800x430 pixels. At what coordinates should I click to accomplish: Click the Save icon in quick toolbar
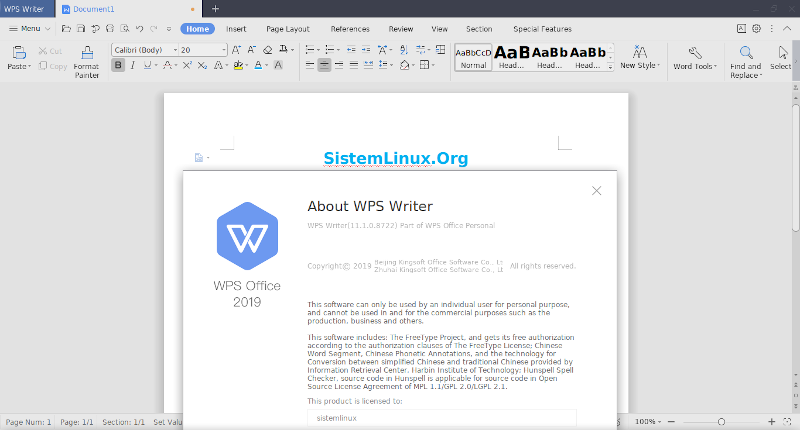[x=81, y=29]
